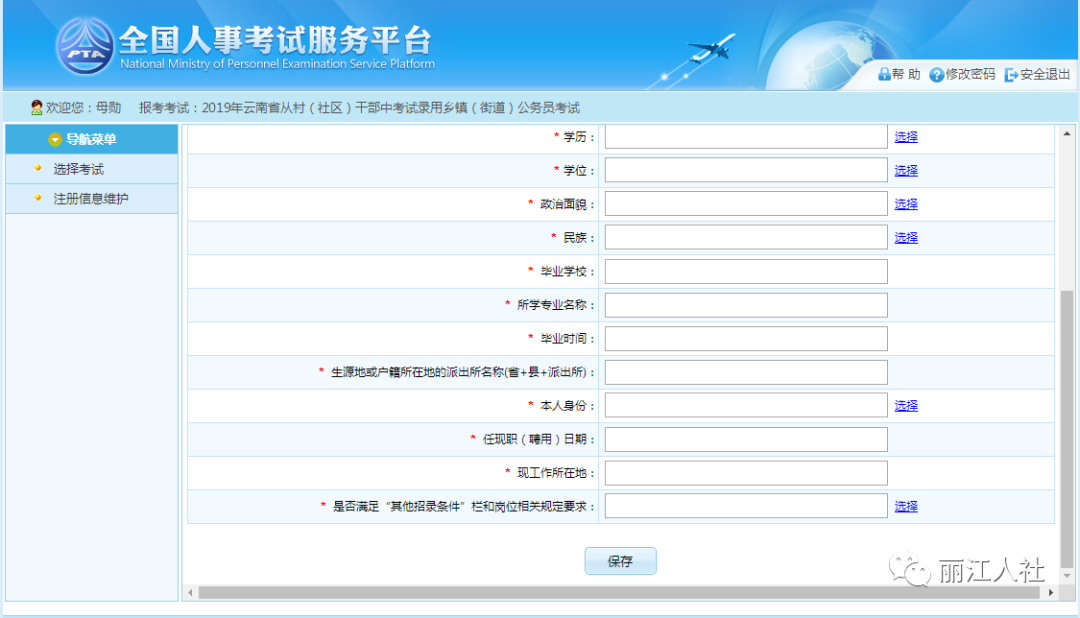Open 选择 link for 民族 field
The width and height of the screenshot is (1080, 618).
[906, 238]
